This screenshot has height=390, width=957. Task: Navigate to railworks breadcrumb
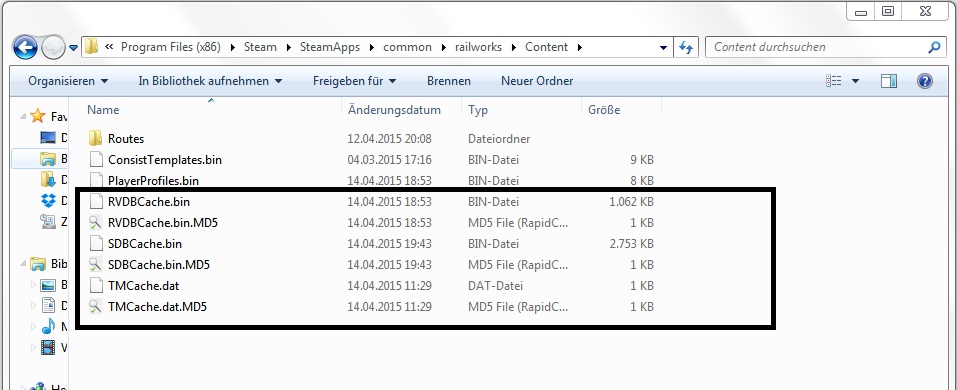[478, 47]
